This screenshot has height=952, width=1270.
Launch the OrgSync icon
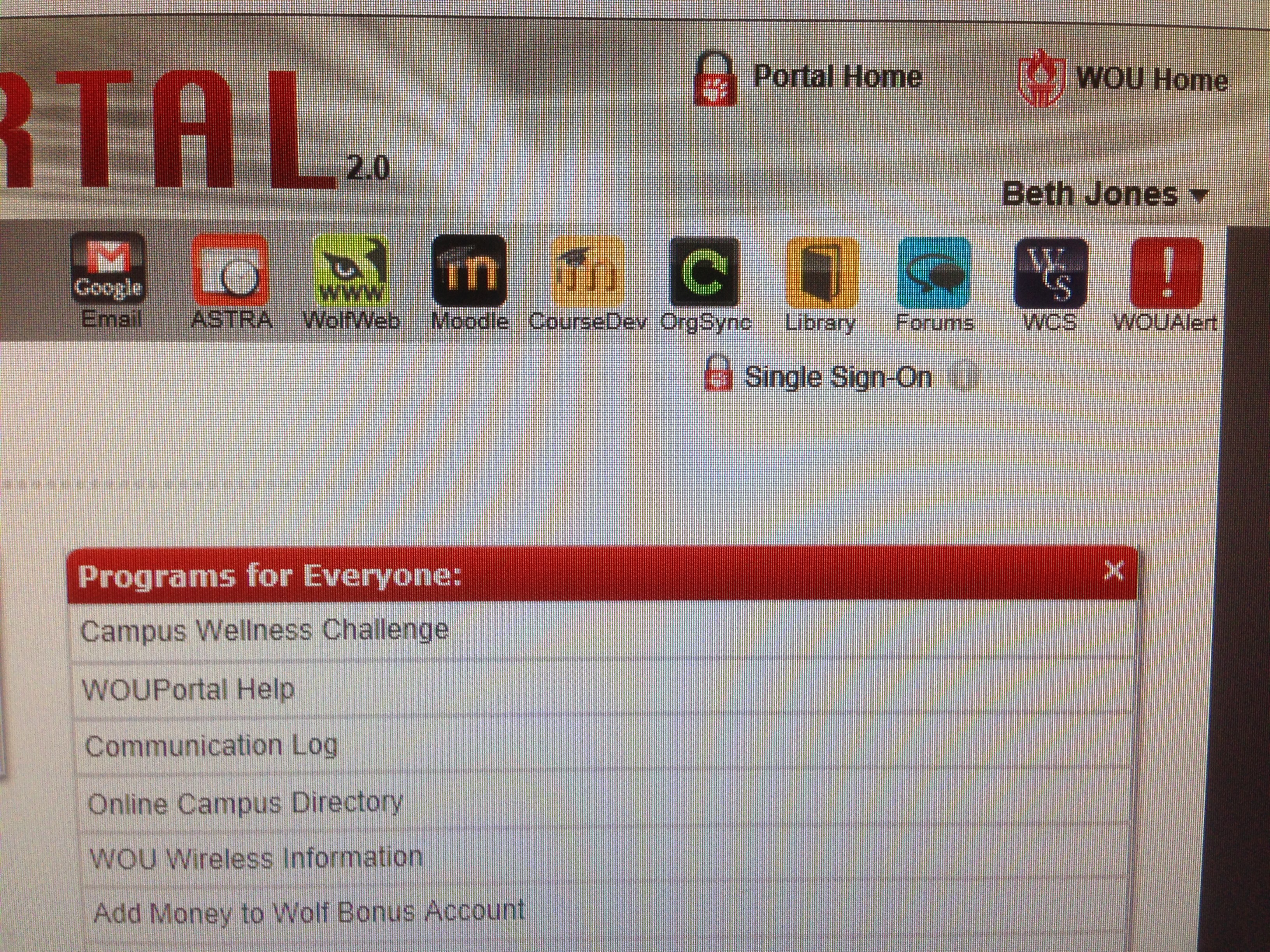tap(705, 271)
